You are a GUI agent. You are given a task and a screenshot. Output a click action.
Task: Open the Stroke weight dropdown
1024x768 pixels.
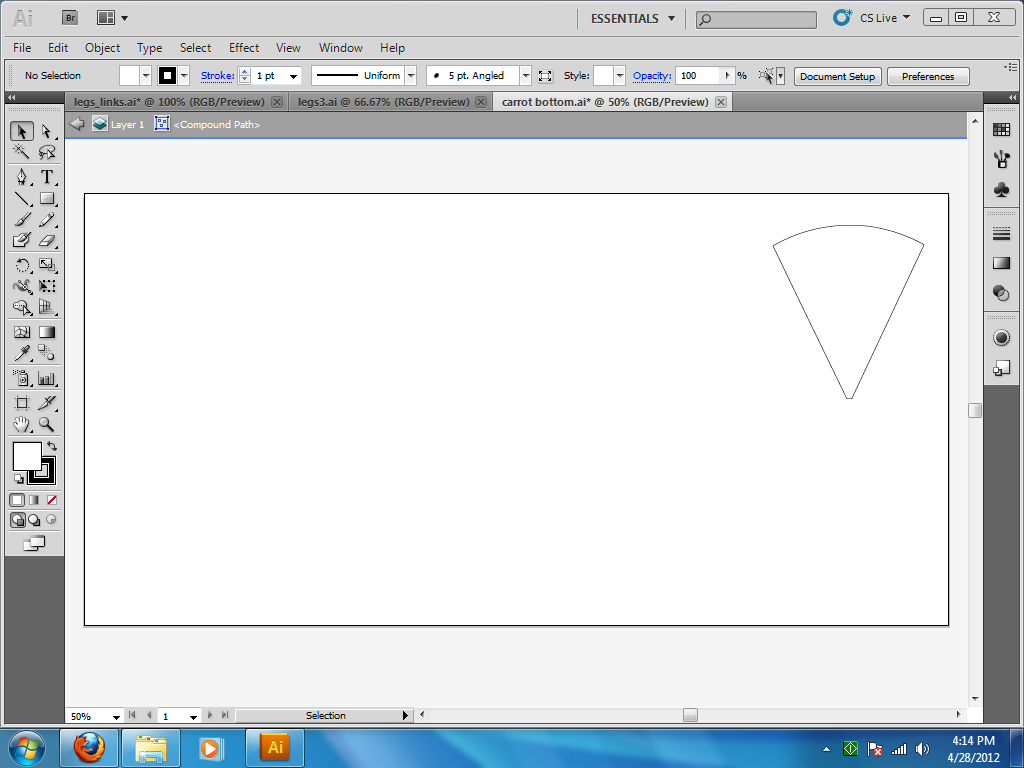click(293, 76)
